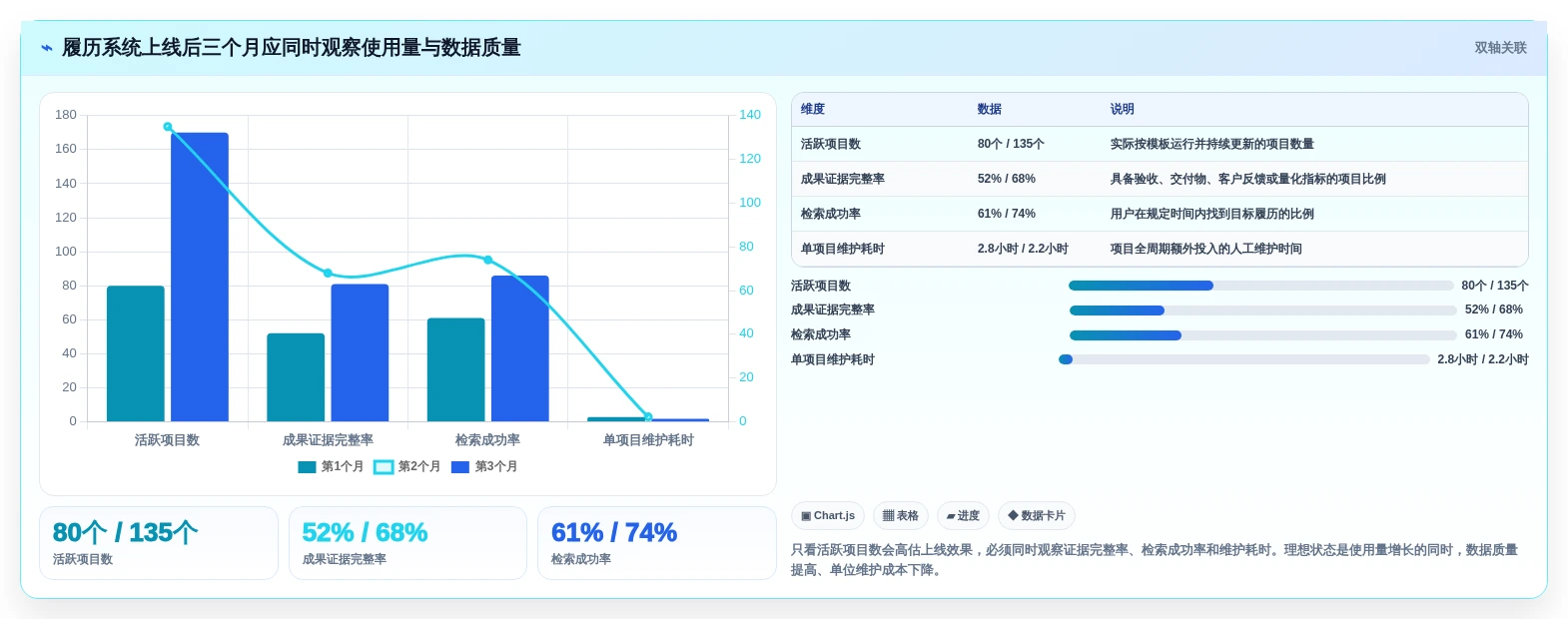Viewport: 1568px width, 619px height.
Task: Select the Chart.js tag chip
Action: (x=828, y=516)
